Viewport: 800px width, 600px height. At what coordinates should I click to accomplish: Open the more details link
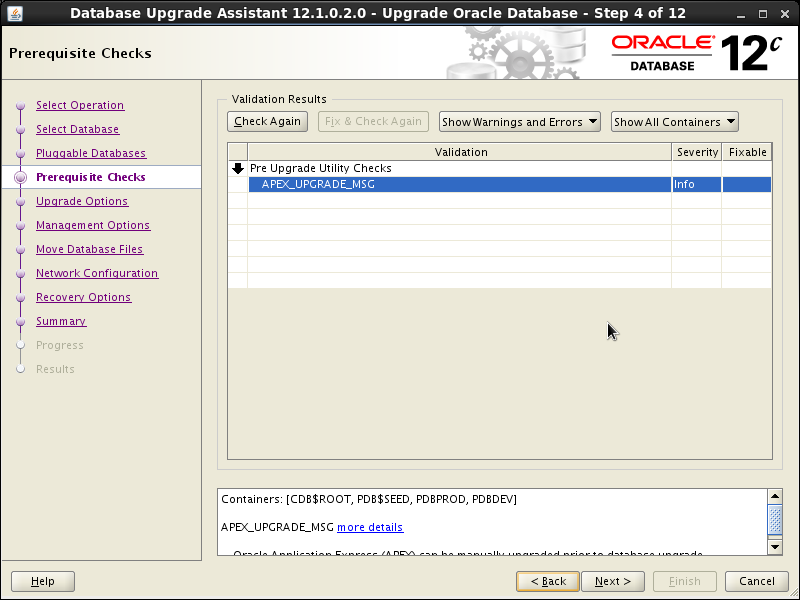(370, 527)
